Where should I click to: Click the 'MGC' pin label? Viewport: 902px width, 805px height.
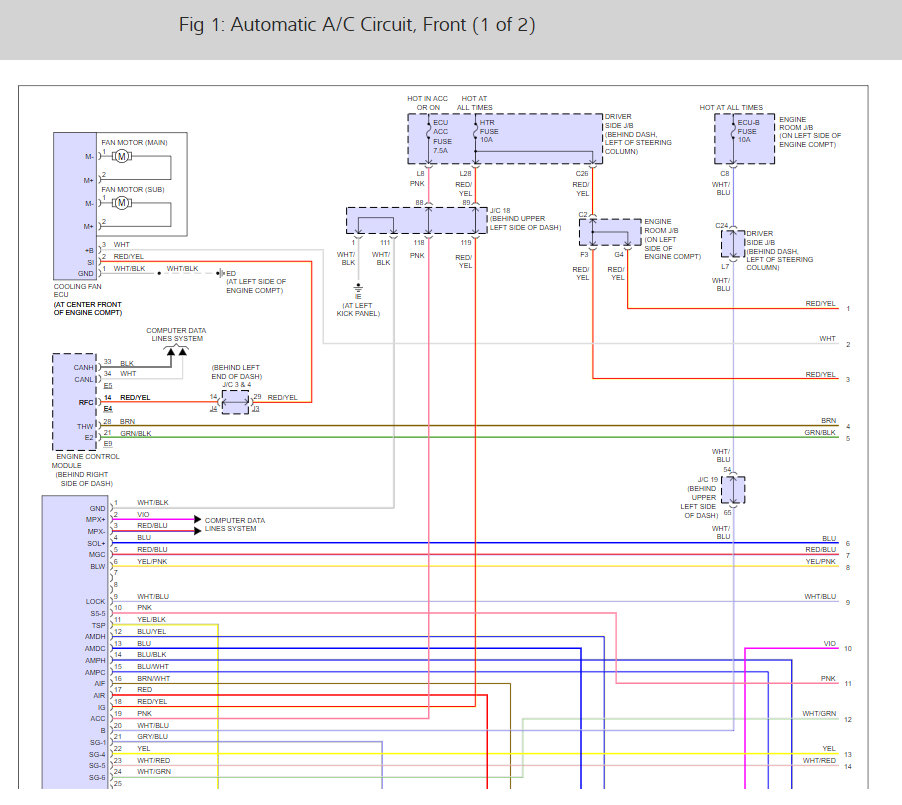97,555
